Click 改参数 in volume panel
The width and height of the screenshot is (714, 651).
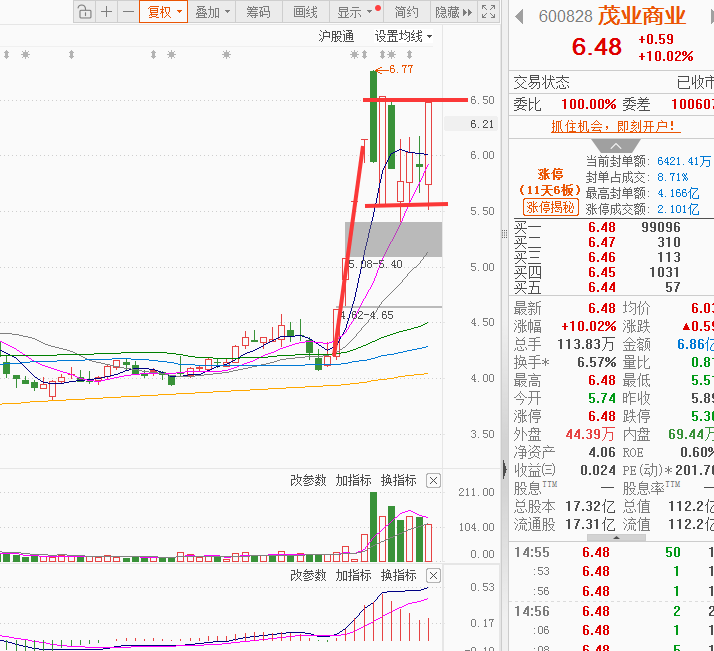308,480
